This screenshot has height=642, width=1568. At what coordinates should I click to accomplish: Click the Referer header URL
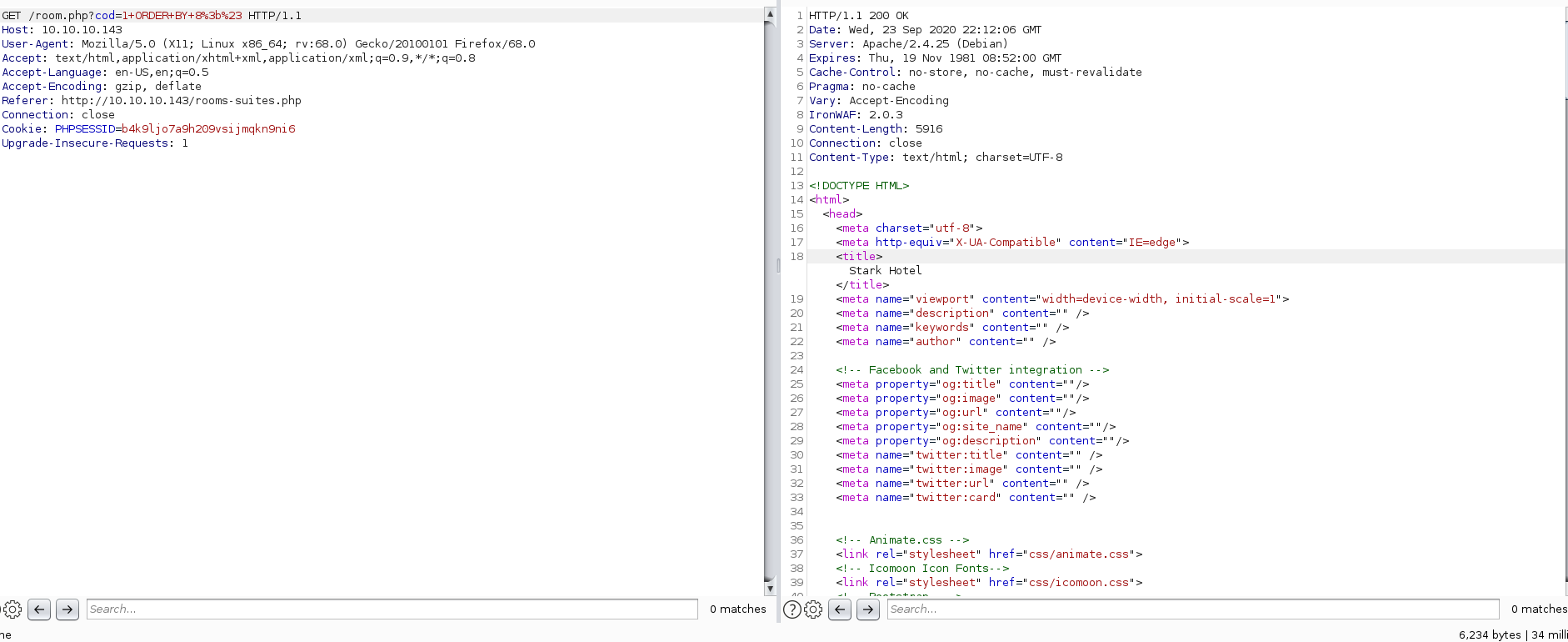(x=181, y=101)
